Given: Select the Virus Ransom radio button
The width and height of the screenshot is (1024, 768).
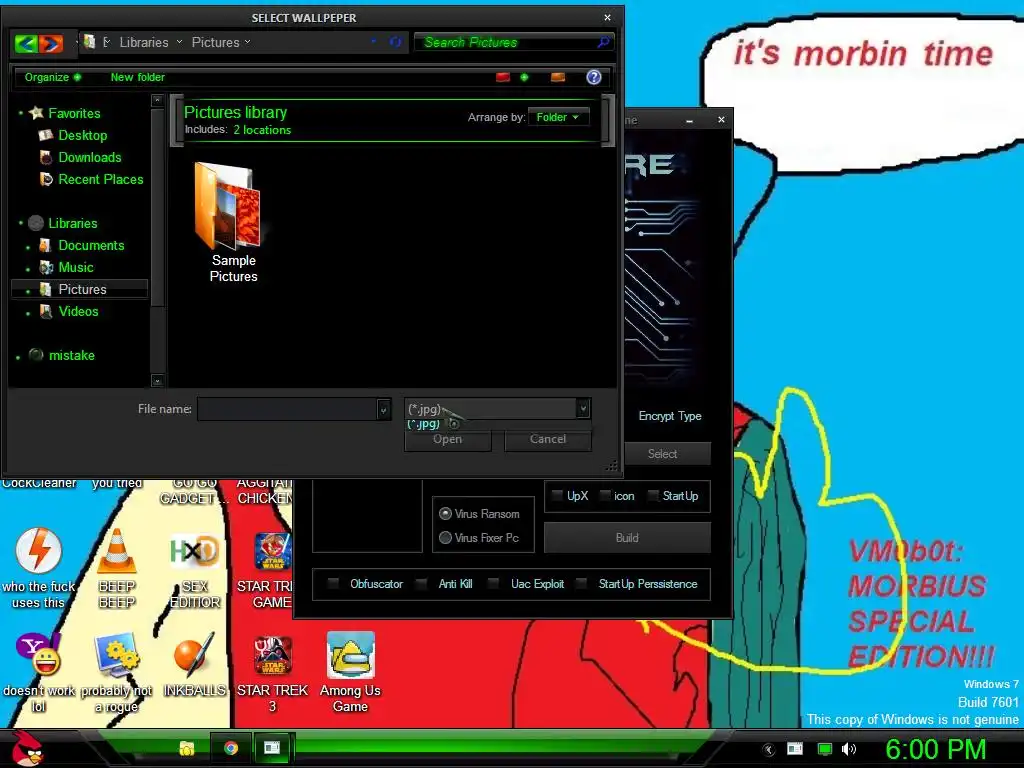Looking at the screenshot, I should tap(445, 514).
